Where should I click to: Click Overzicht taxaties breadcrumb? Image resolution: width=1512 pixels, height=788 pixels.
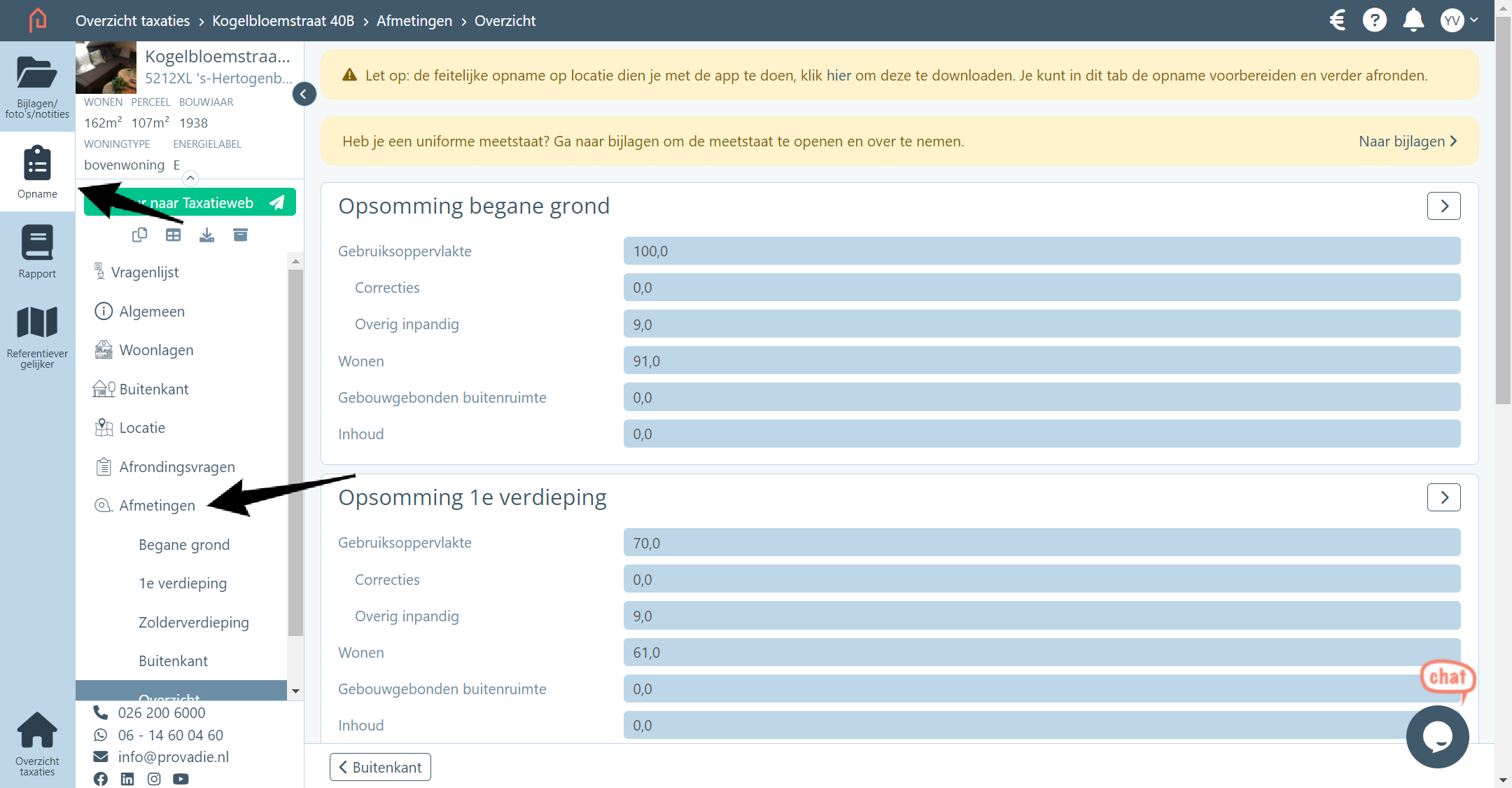click(132, 21)
